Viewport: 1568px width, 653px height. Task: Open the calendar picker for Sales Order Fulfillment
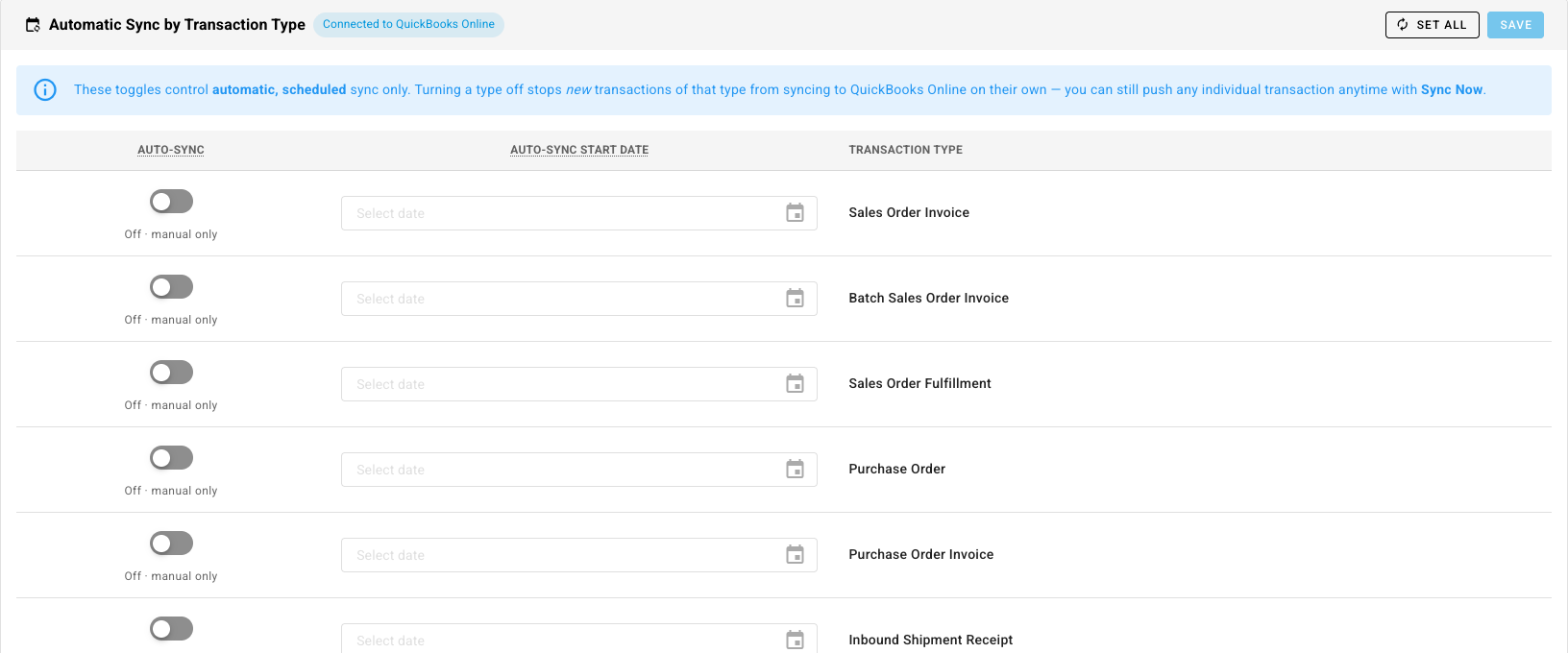click(795, 384)
